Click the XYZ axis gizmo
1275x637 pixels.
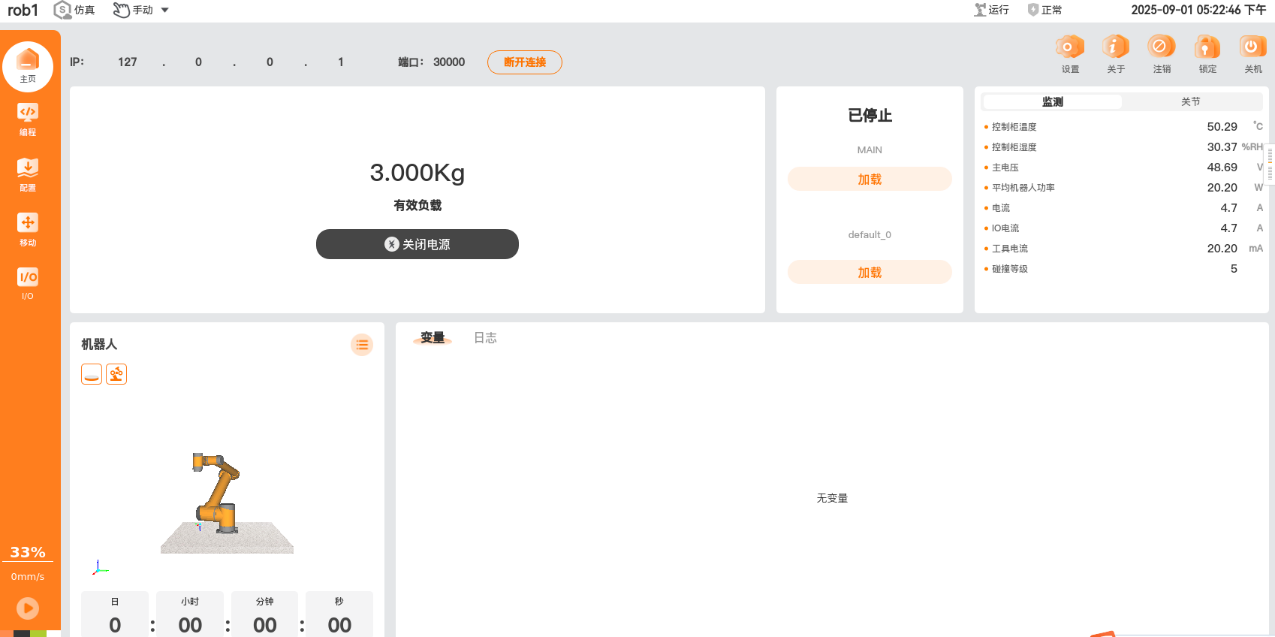pos(99,568)
